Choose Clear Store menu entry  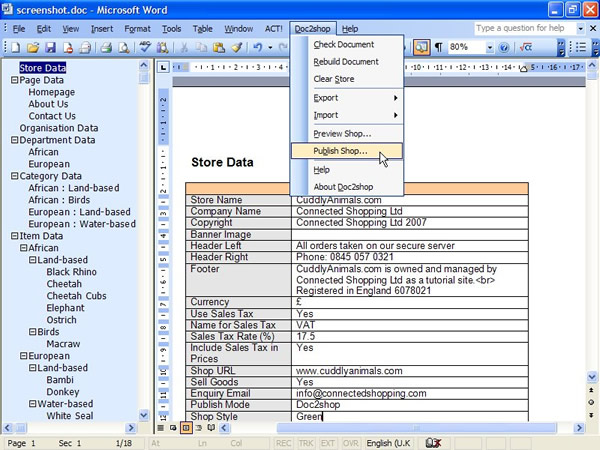pos(347,79)
